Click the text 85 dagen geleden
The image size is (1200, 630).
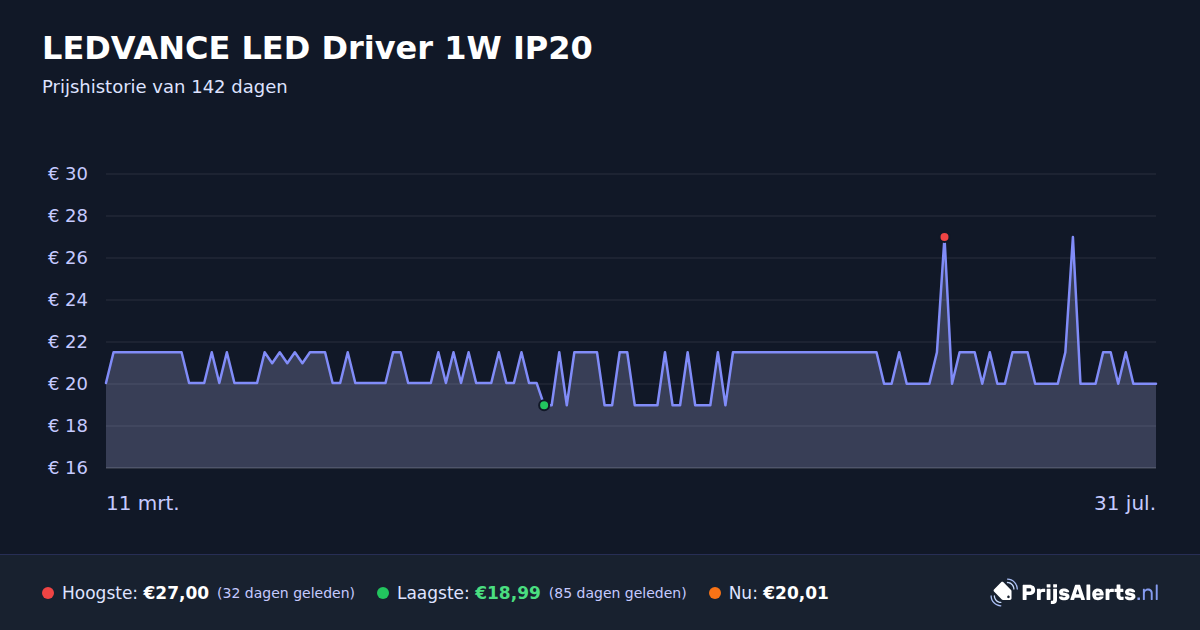(618, 593)
